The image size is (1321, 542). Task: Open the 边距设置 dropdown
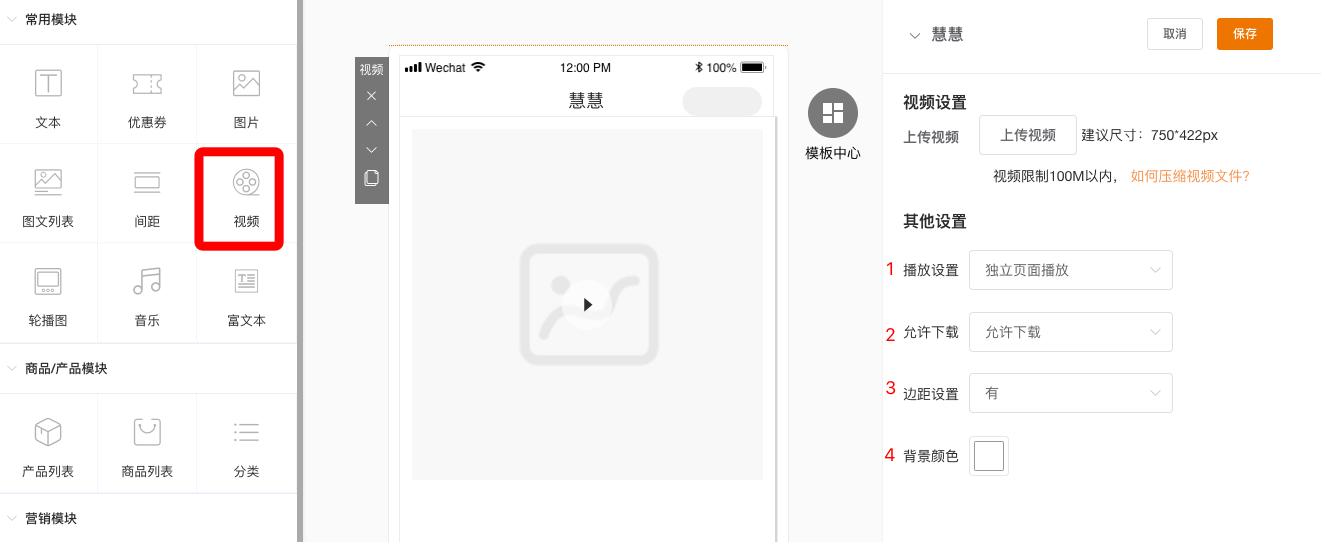(x=1070, y=393)
